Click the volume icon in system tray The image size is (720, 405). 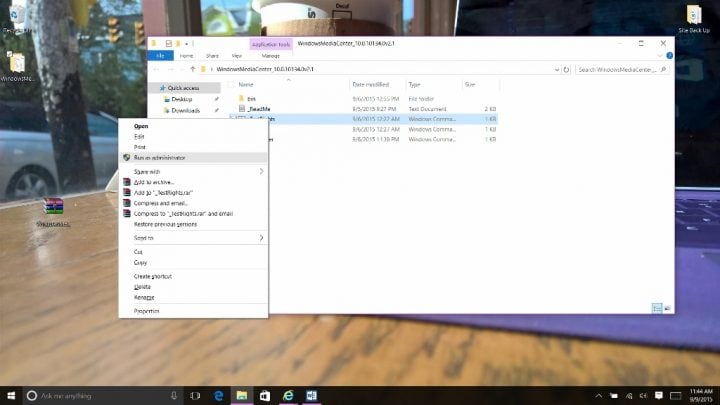tap(643, 395)
